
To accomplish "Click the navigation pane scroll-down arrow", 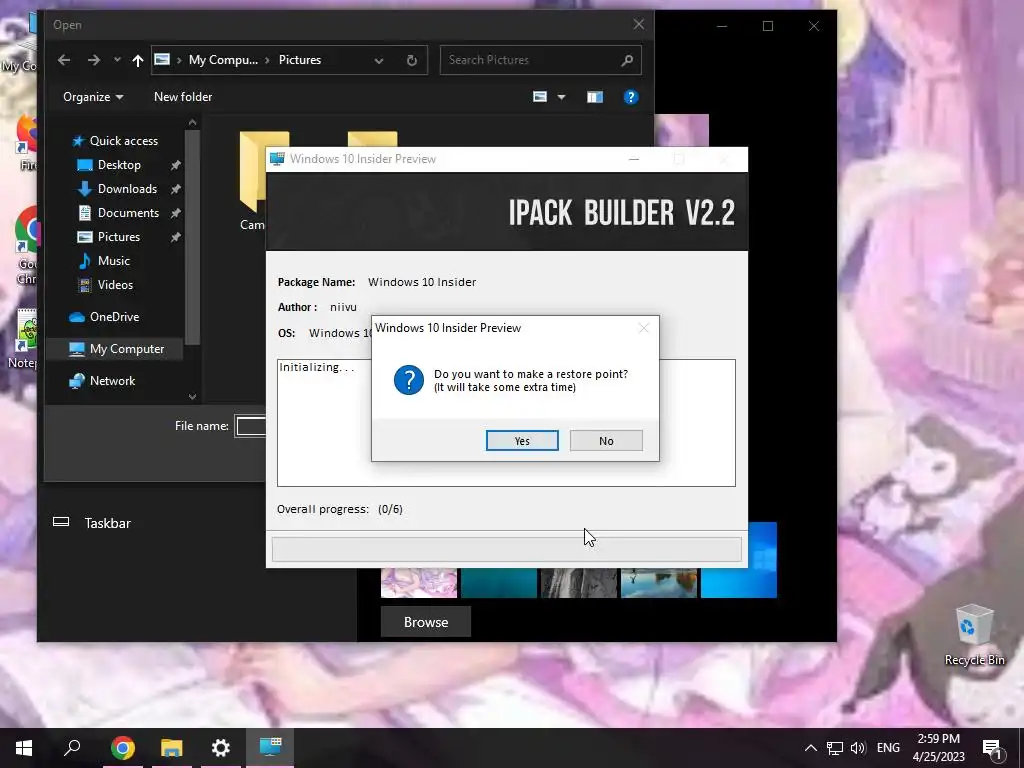I will pos(192,396).
